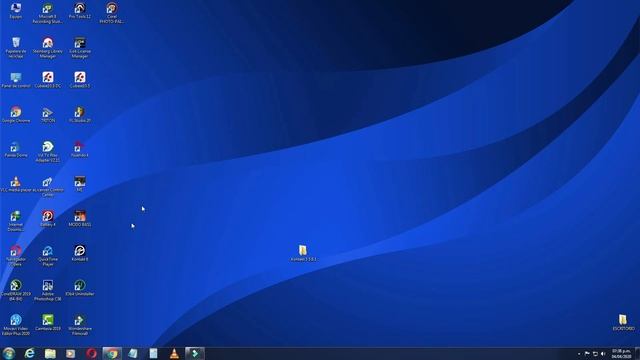Click the VLC cone icon on the taskbar
Viewport: 640px width, 360px height.
[174, 353]
